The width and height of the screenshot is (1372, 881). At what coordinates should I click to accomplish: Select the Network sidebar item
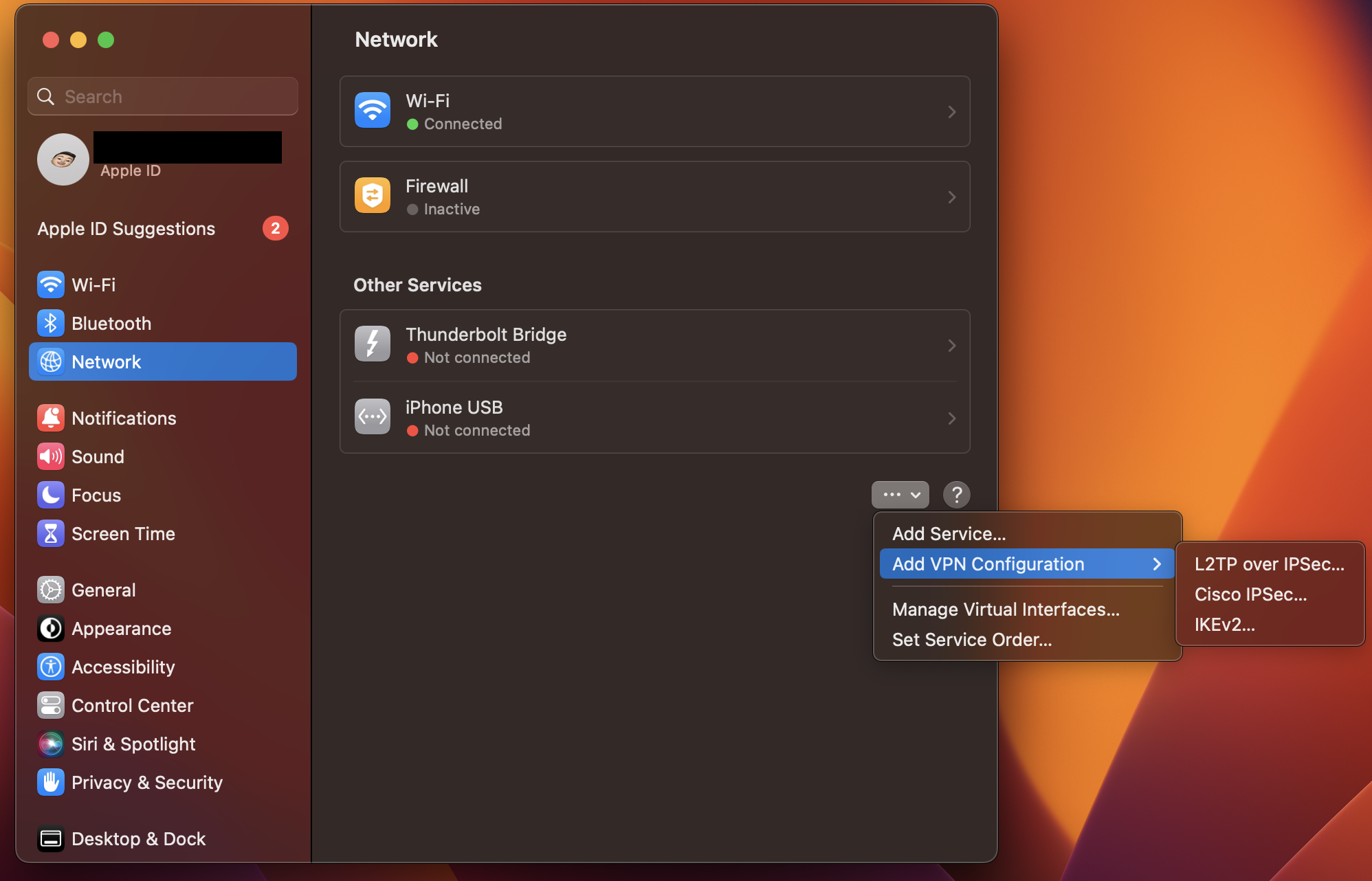[163, 361]
